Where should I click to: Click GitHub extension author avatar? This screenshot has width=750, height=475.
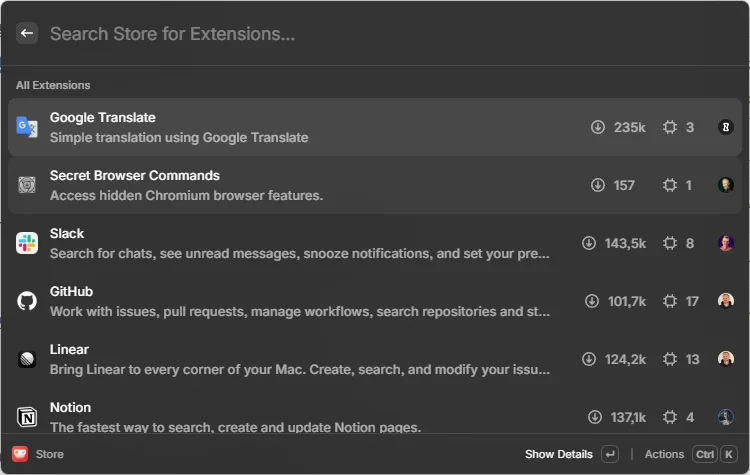726,301
